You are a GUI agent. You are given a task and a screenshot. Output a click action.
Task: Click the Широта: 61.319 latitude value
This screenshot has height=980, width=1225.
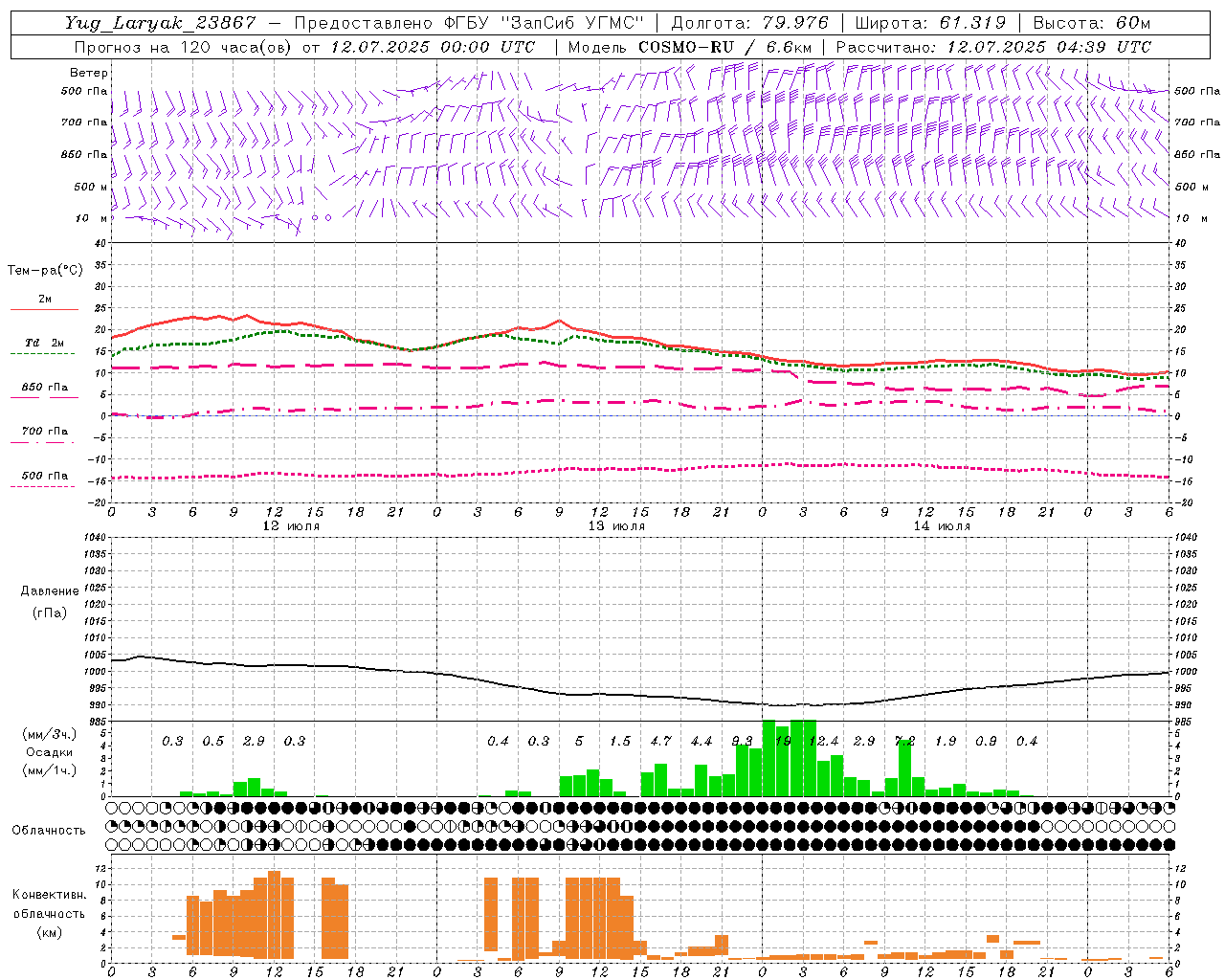pyautogui.click(x=930, y=23)
